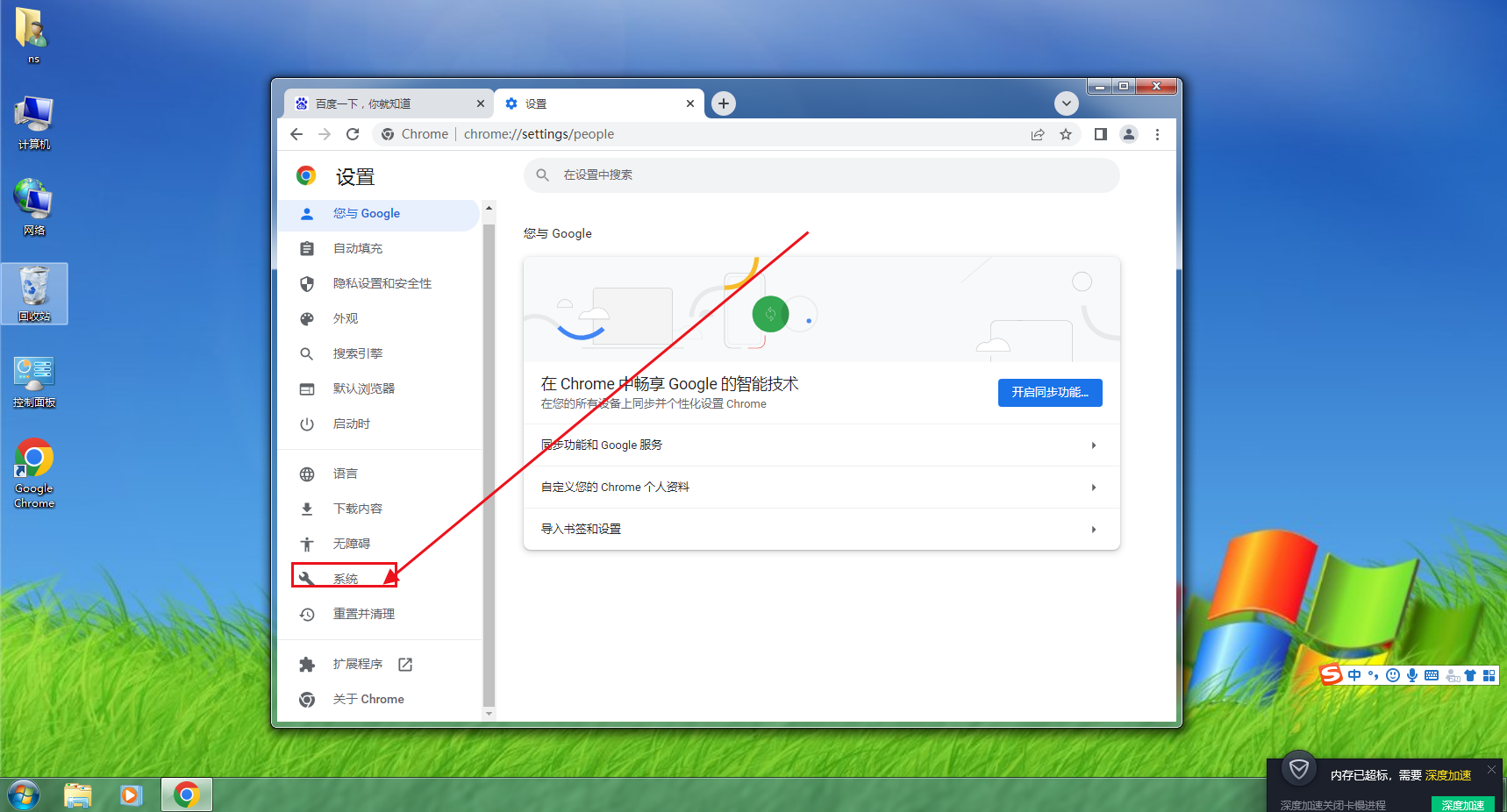
Task: Click the Sogou emoji smiley icon
Action: [x=1393, y=675]
